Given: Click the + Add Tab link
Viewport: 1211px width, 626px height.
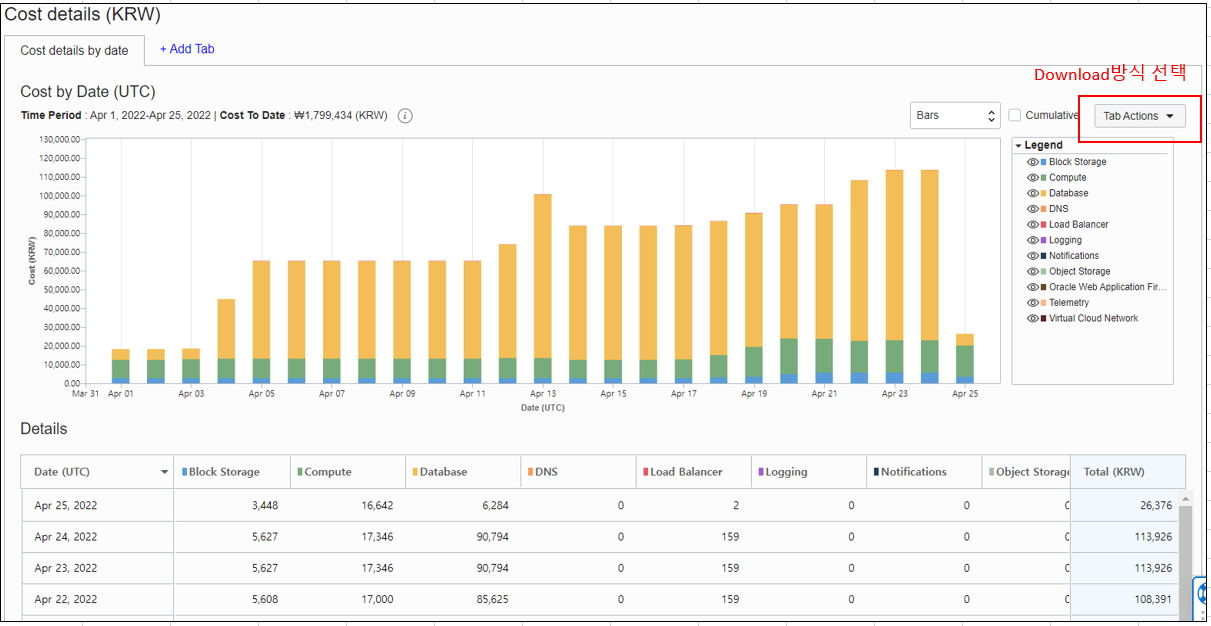Looking at the screenshot, I should click(x=187, y=49).
